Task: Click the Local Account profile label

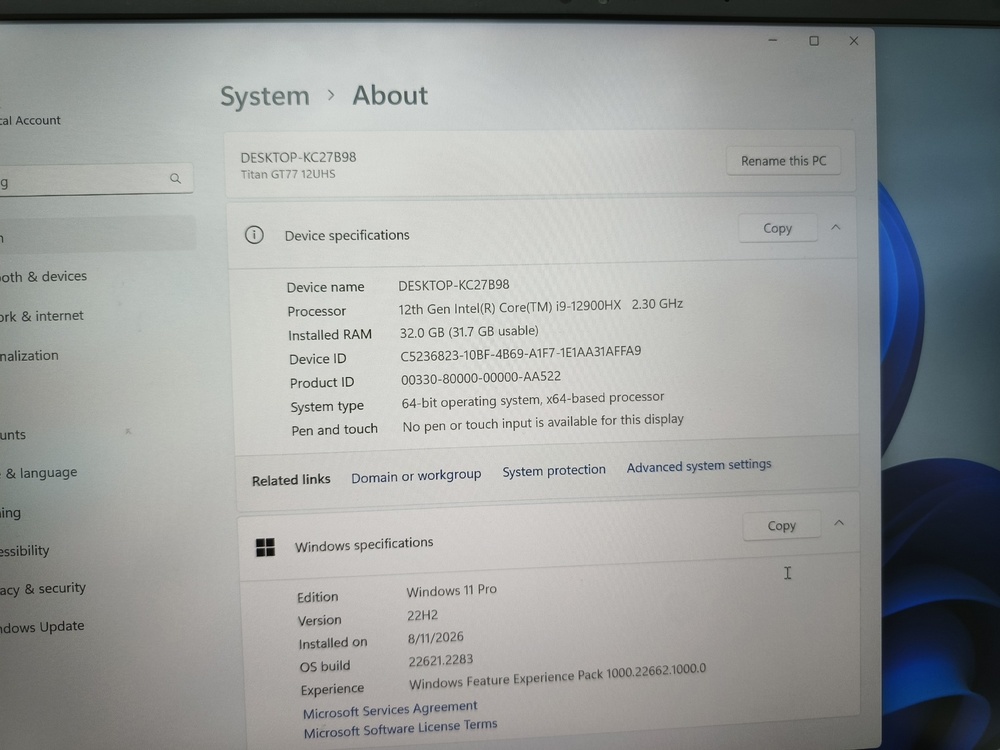Action: coord(30,121)
